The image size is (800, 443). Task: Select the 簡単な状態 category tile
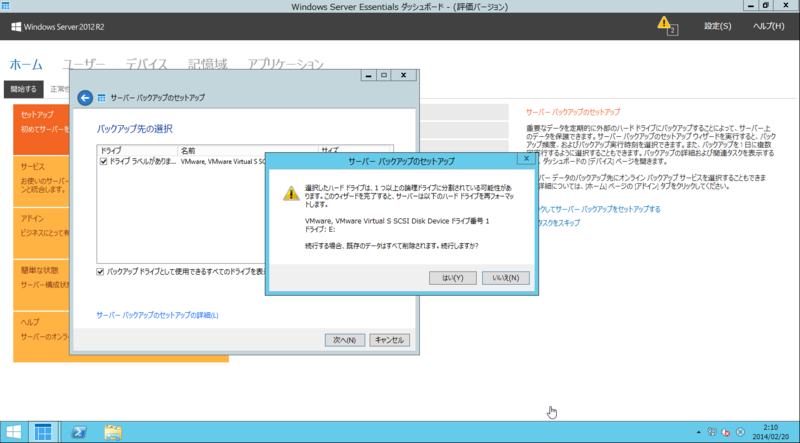41,285
